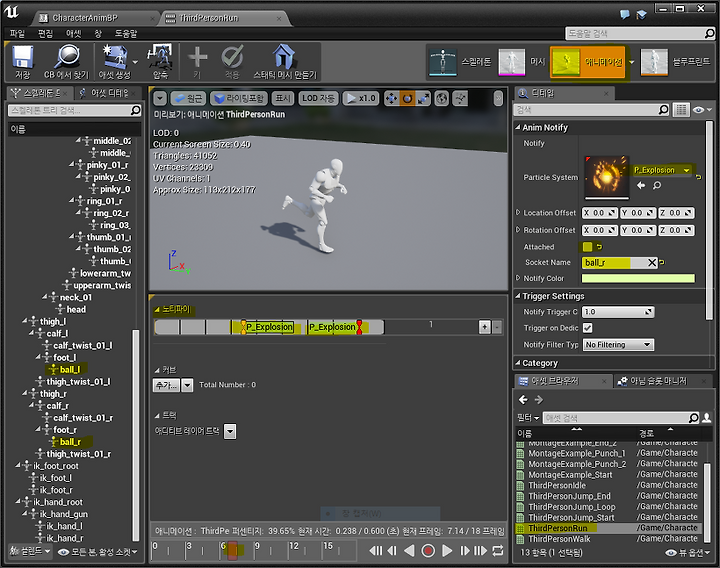Open the 파일 menu
Image resolution: width=720 pixels, height=568 pixels.
pyautogui.click(x=17, y=34)
